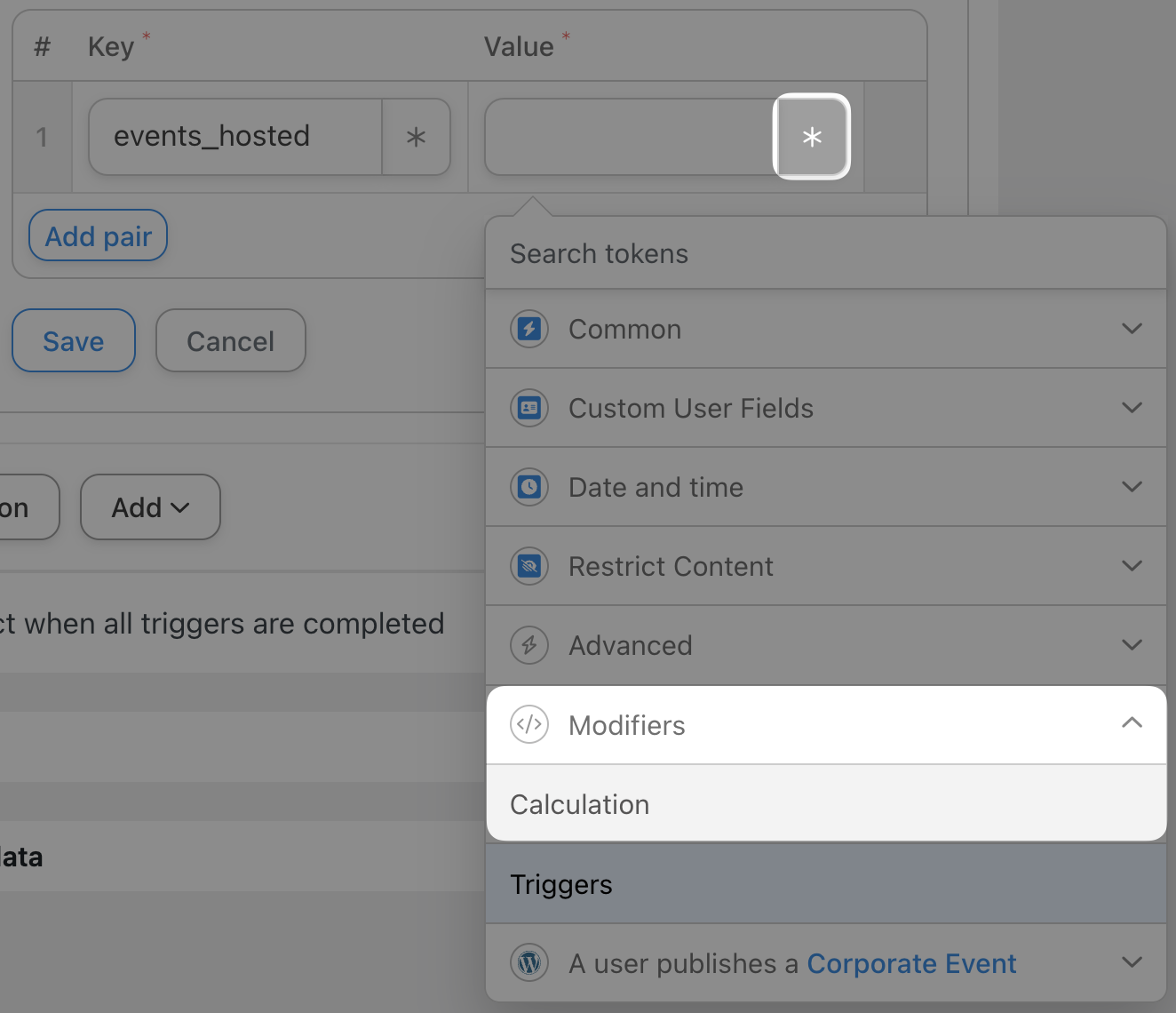
Task: Click the Search tokens input field
Action: pyautogui.click(x=824, y=254)
